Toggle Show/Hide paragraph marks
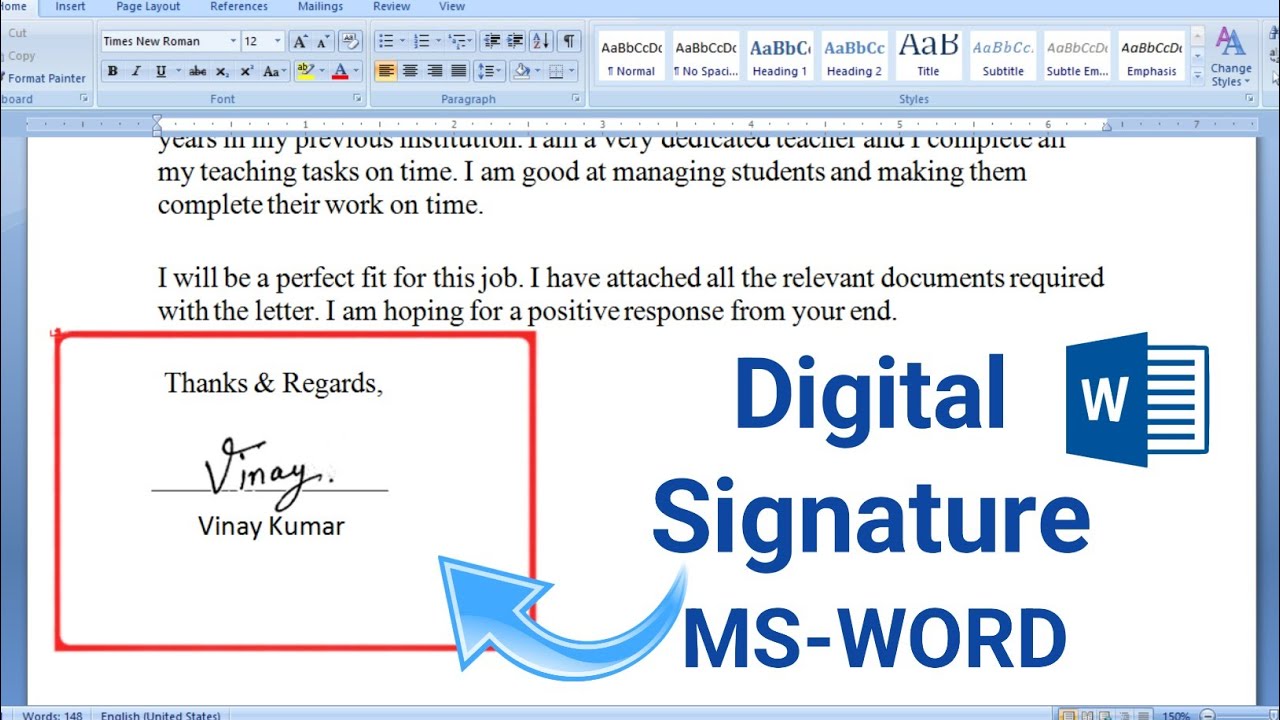The height and width of the screenshot is (720, 1280). click(x=568, y=41)
